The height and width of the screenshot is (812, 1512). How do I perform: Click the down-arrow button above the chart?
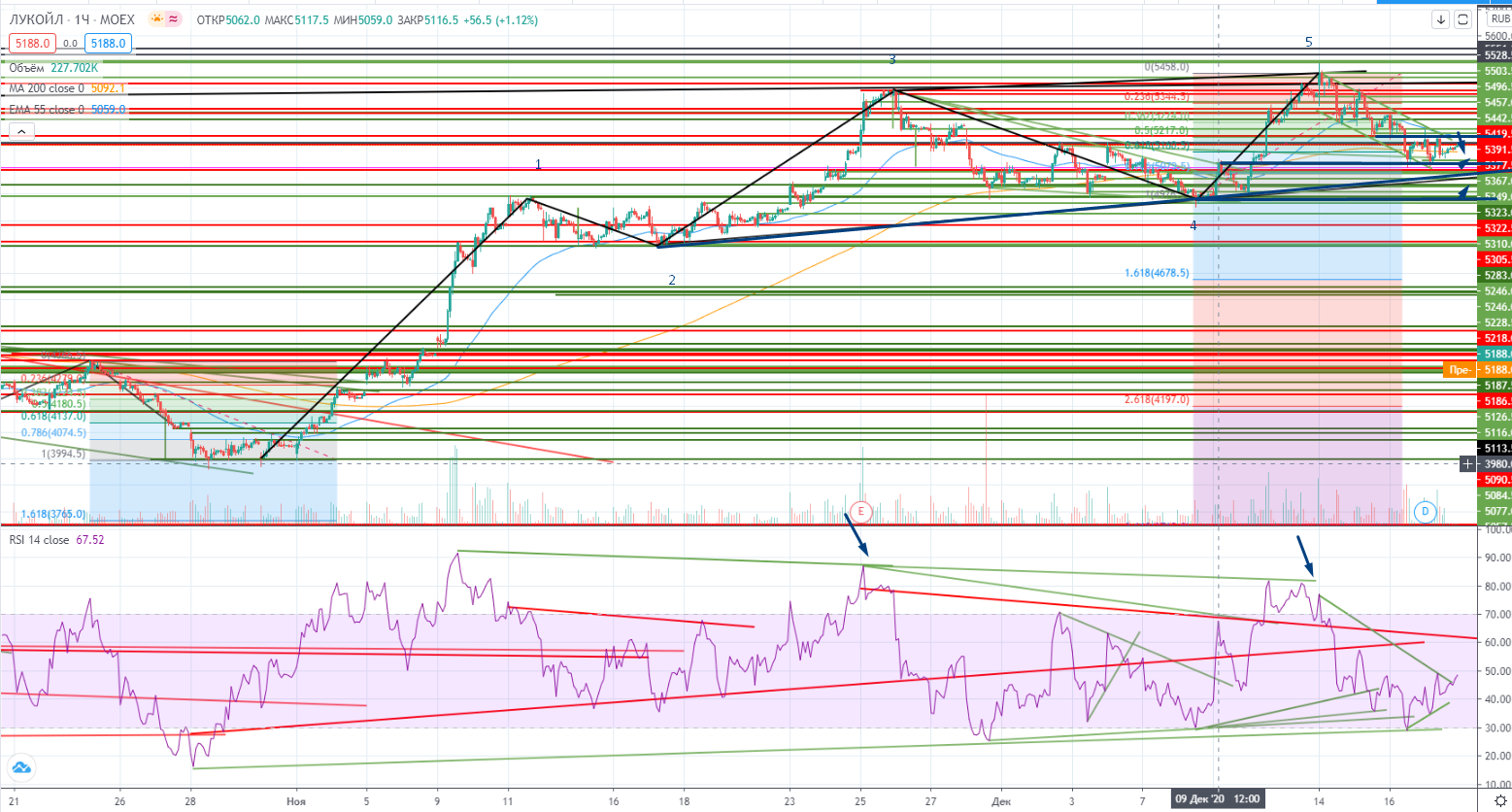tap(1441, 19)
